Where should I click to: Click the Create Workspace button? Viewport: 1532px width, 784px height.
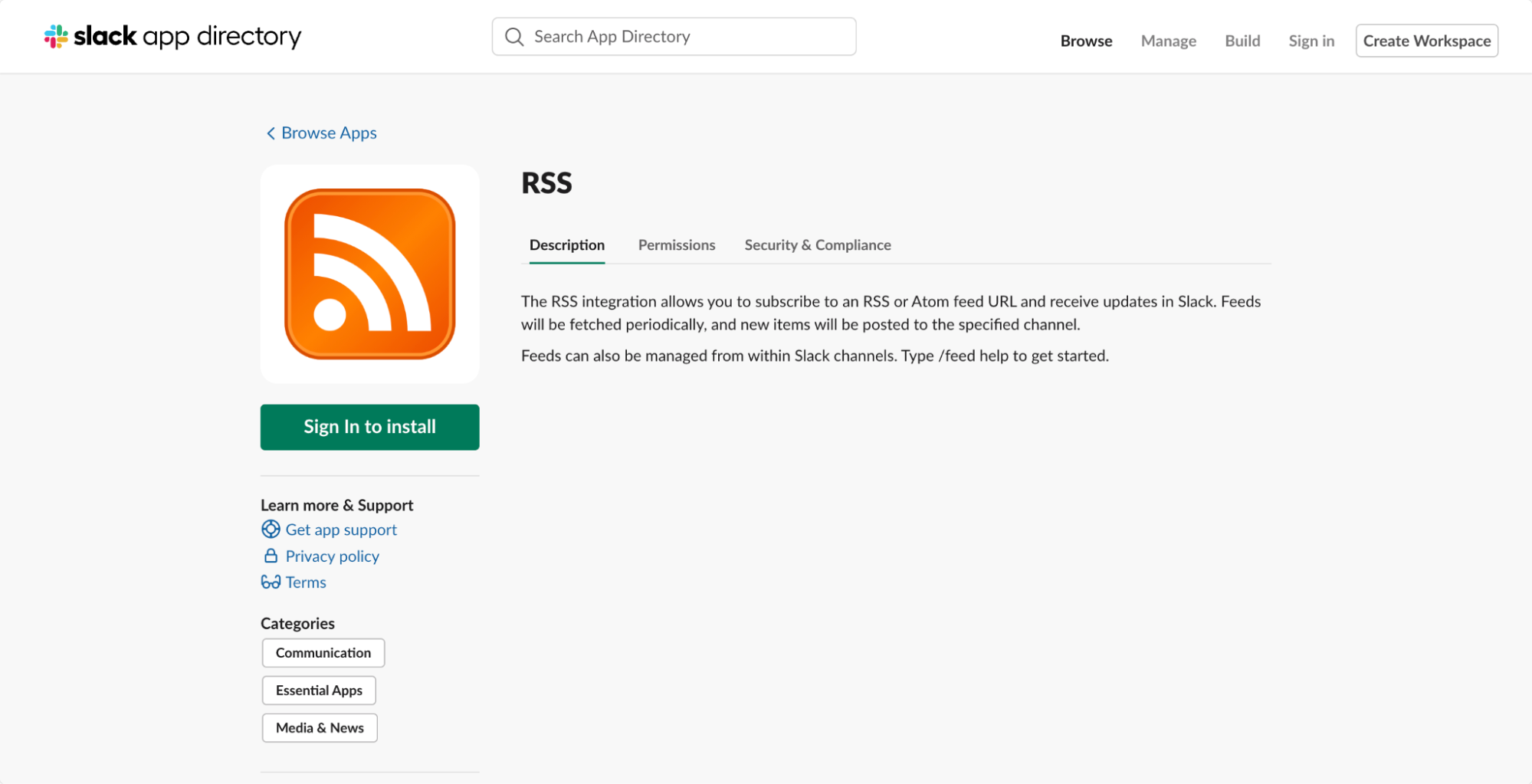point(1427,41)
